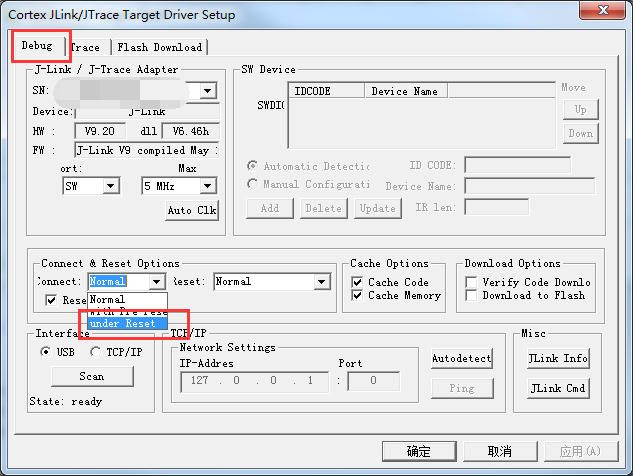
Task: Disable the Cache Memory checkbox
Action: [357, 295]
